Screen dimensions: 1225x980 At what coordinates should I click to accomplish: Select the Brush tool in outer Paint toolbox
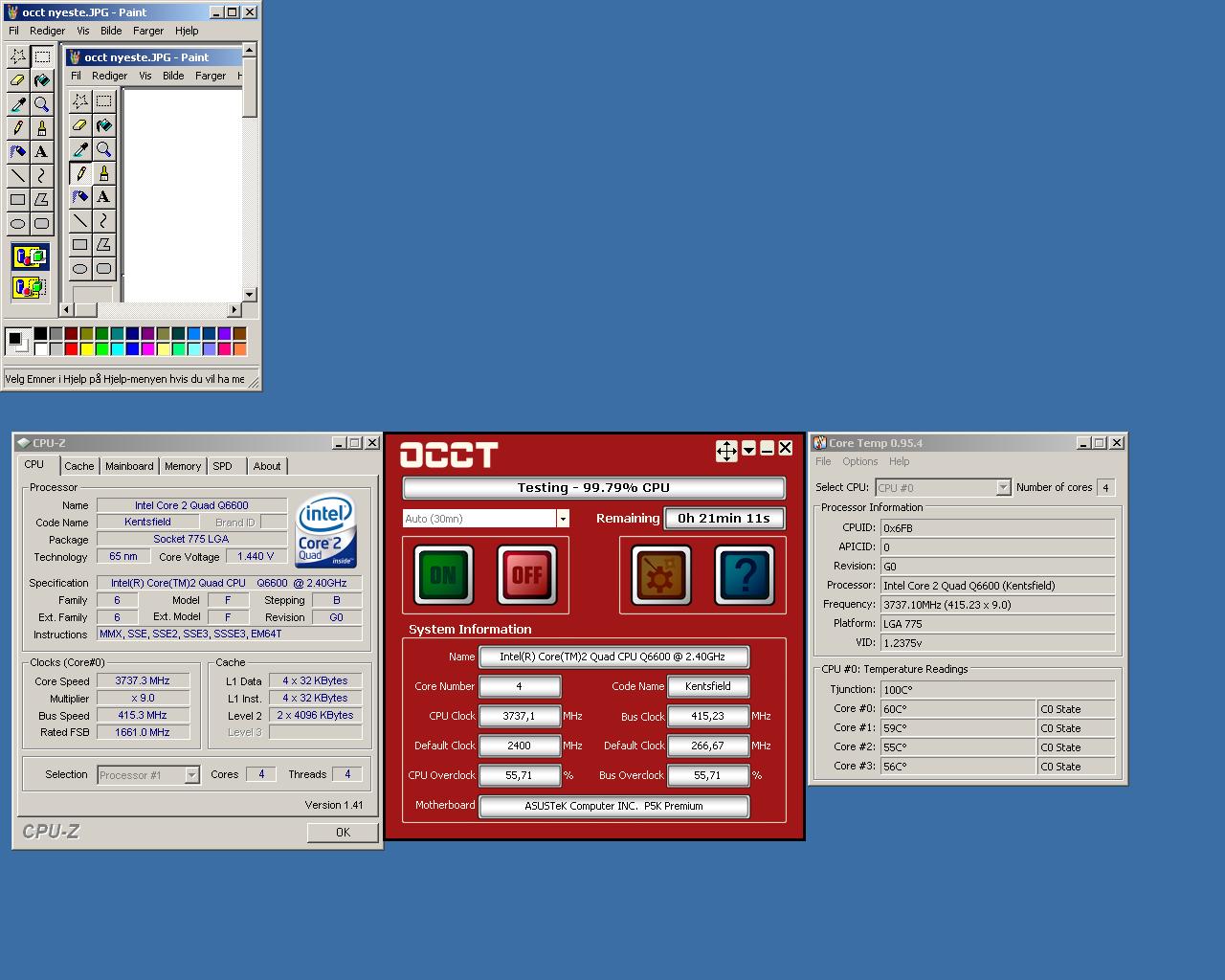41,127
